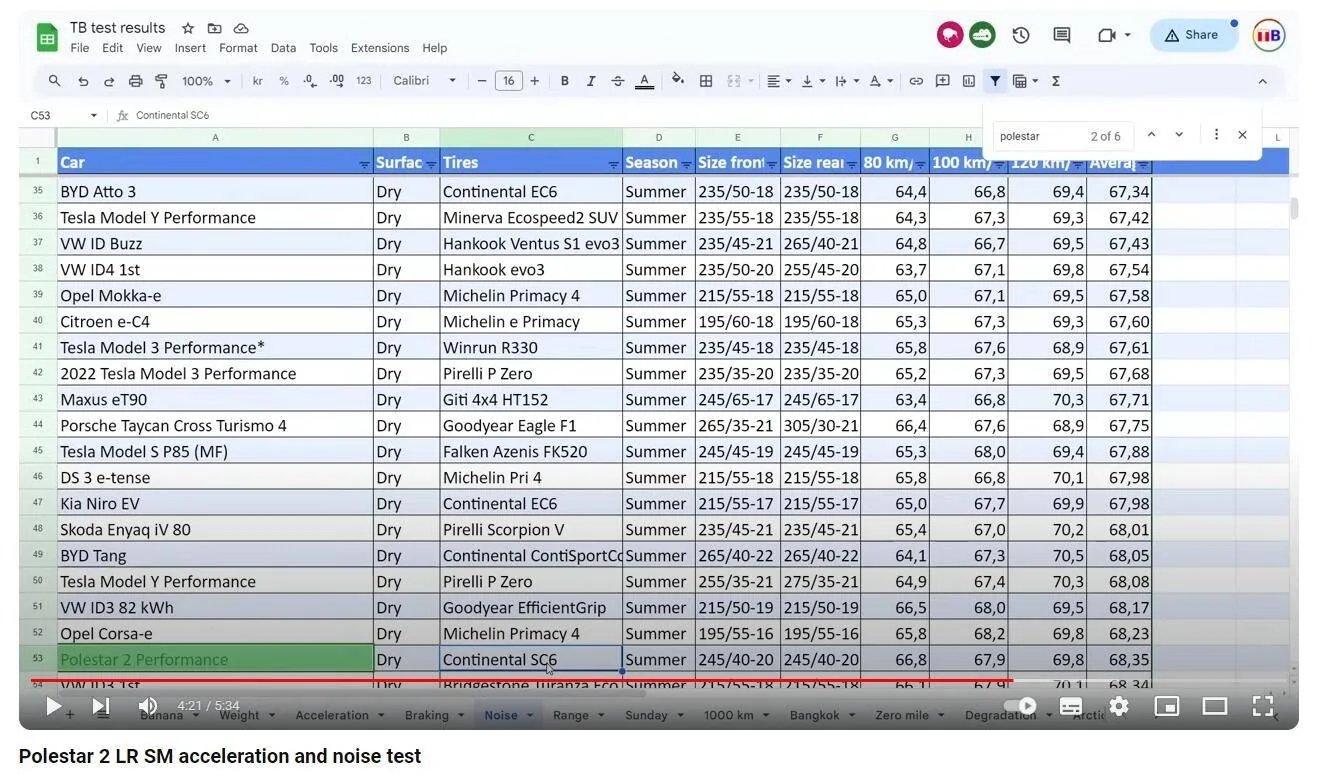Open the Data menu

coord(284,48)
